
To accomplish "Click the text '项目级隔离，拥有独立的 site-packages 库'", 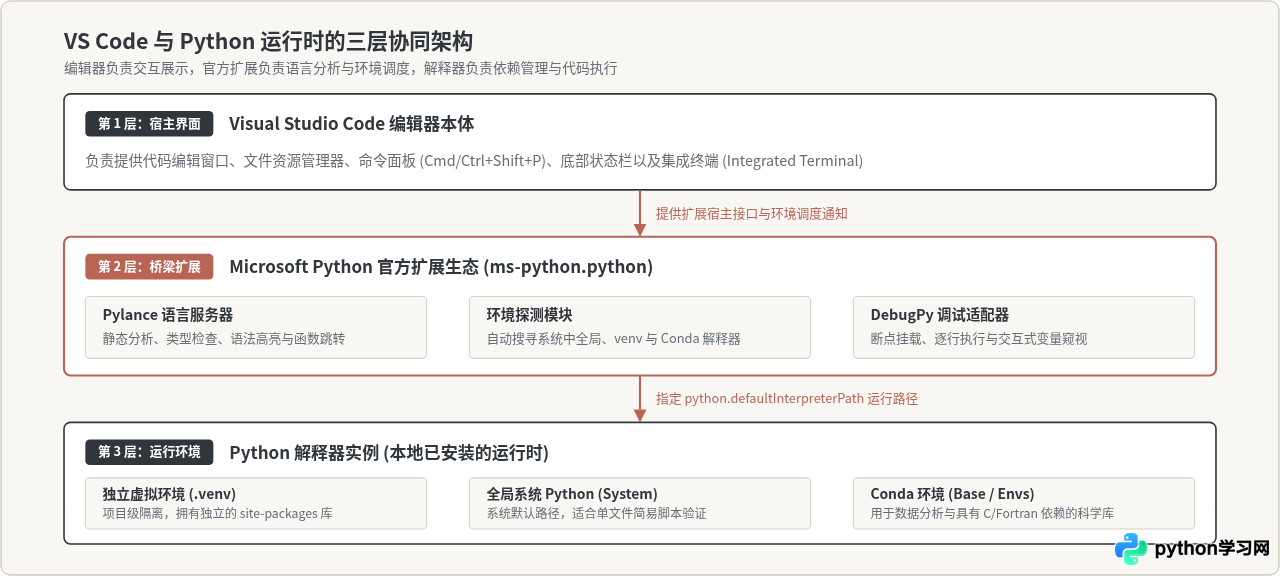I will click(217, 514).
